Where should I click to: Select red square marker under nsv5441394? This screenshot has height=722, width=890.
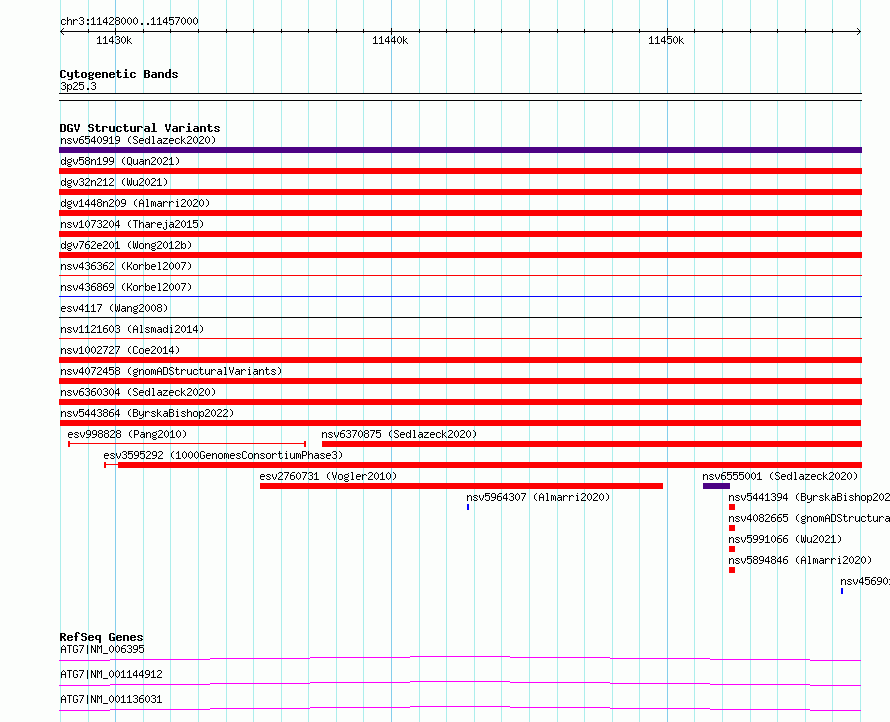point(732,507)
